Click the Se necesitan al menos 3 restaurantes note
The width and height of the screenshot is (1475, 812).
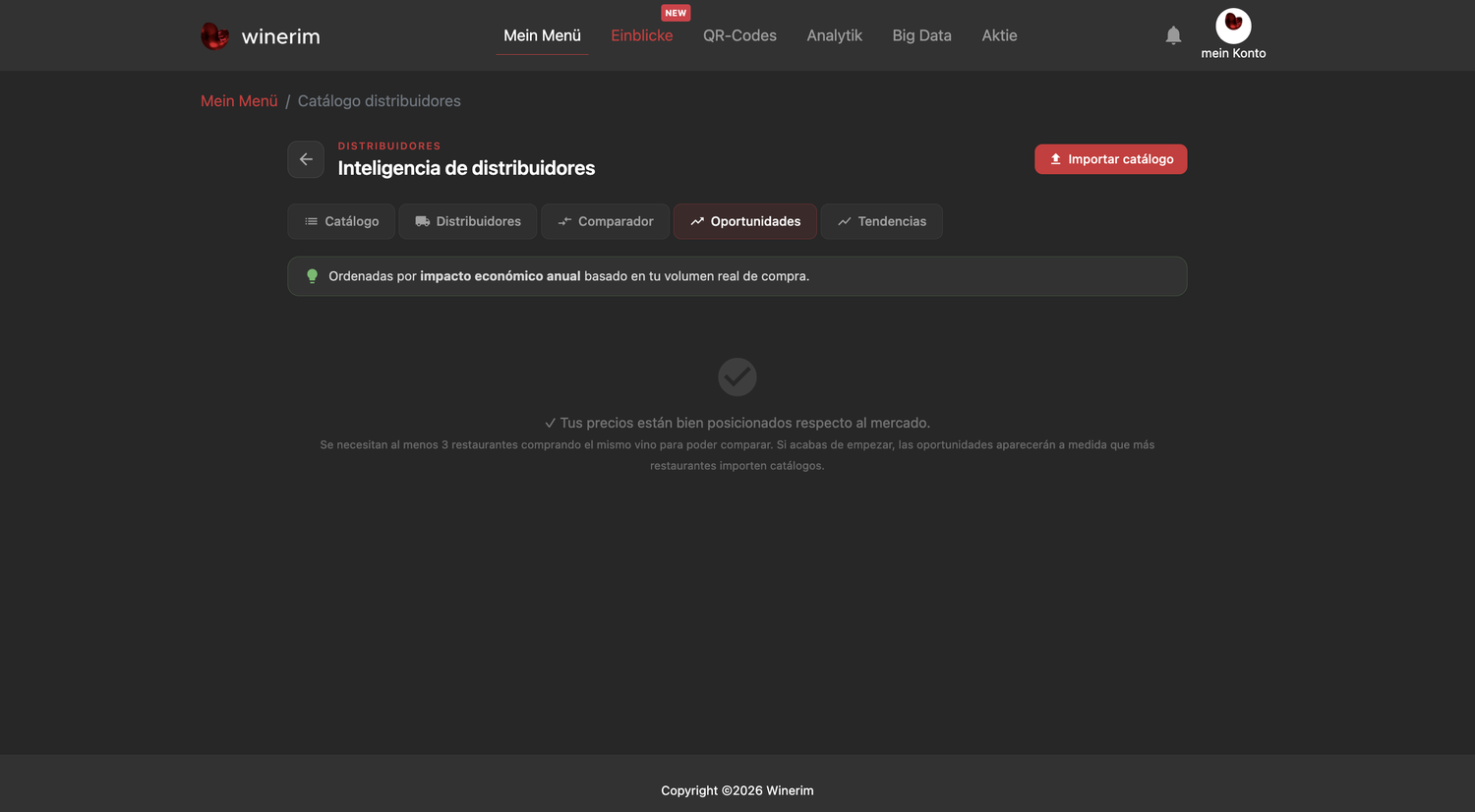tap(737, 455)
